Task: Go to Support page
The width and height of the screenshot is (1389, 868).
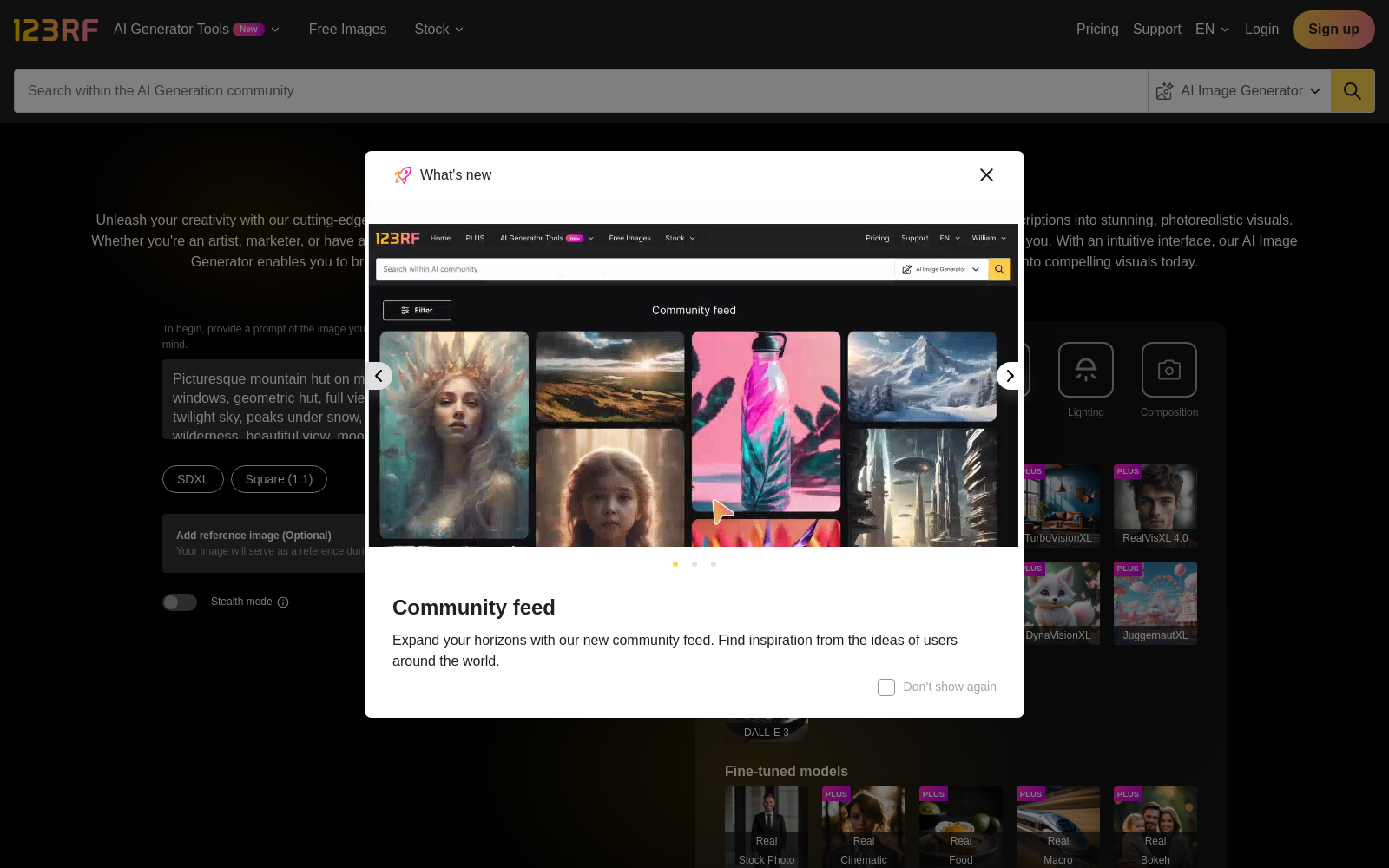Action: [1156, 30]
